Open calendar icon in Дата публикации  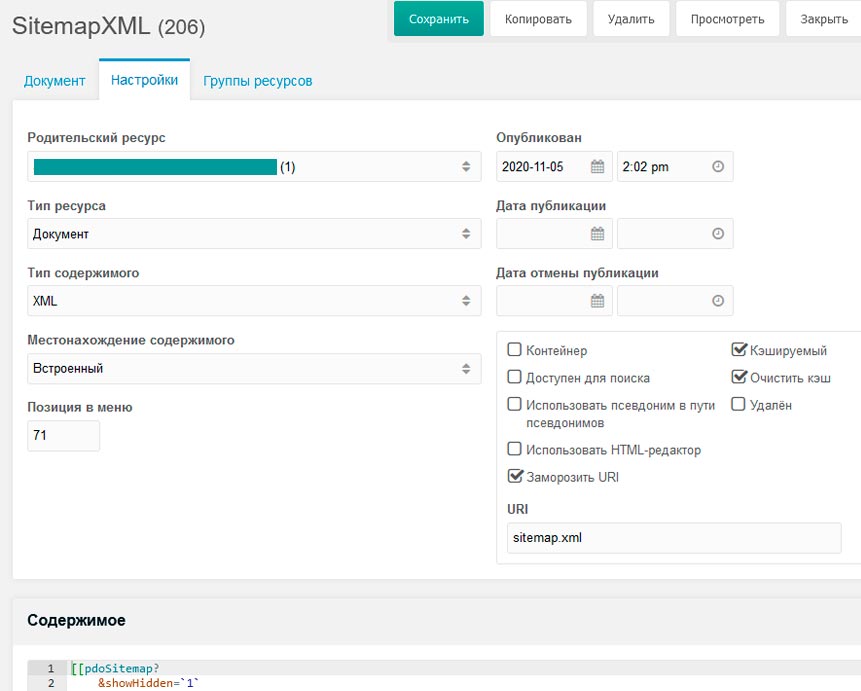(597, 233)
